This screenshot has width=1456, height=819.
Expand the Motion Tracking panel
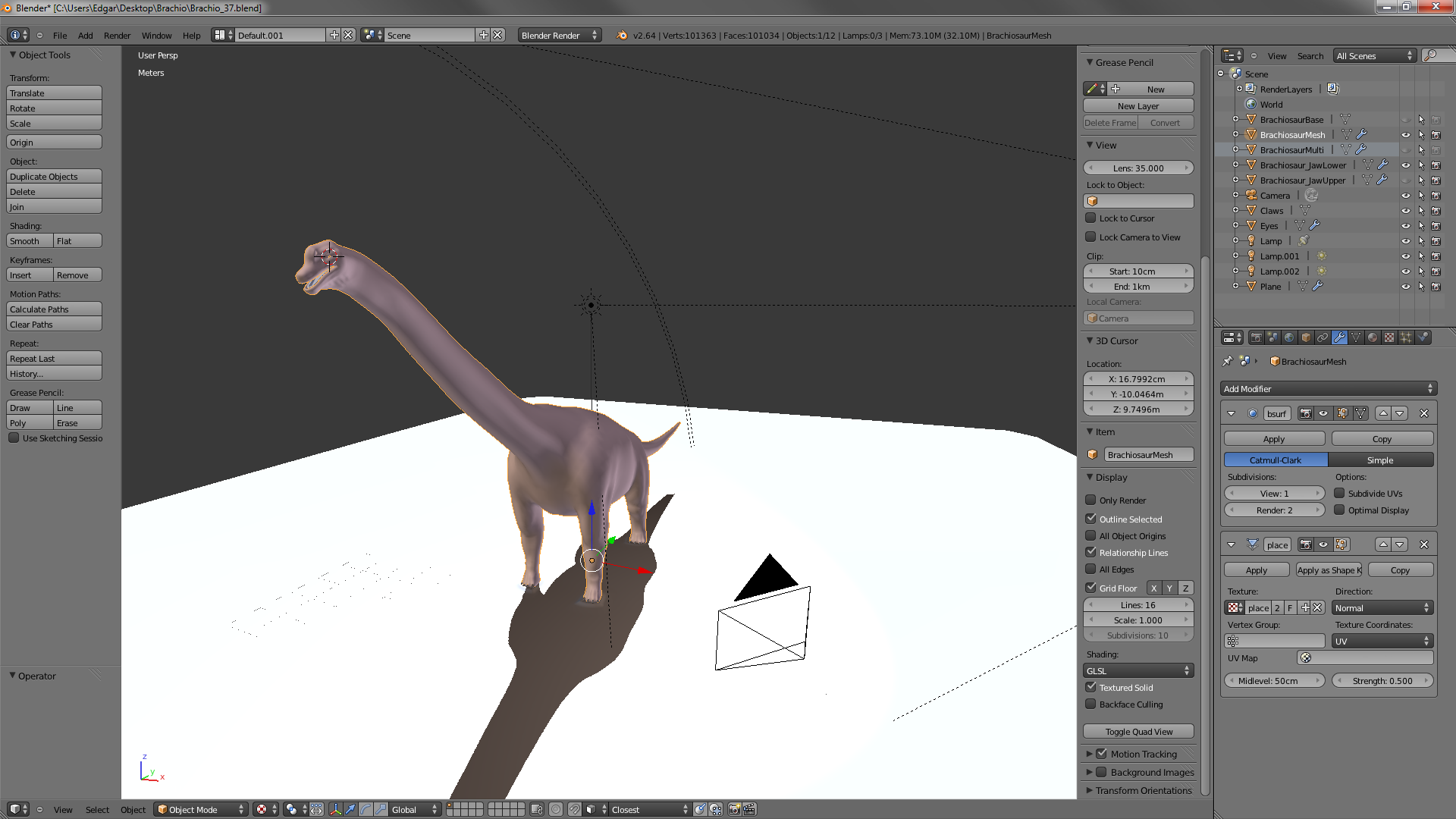1090,754
